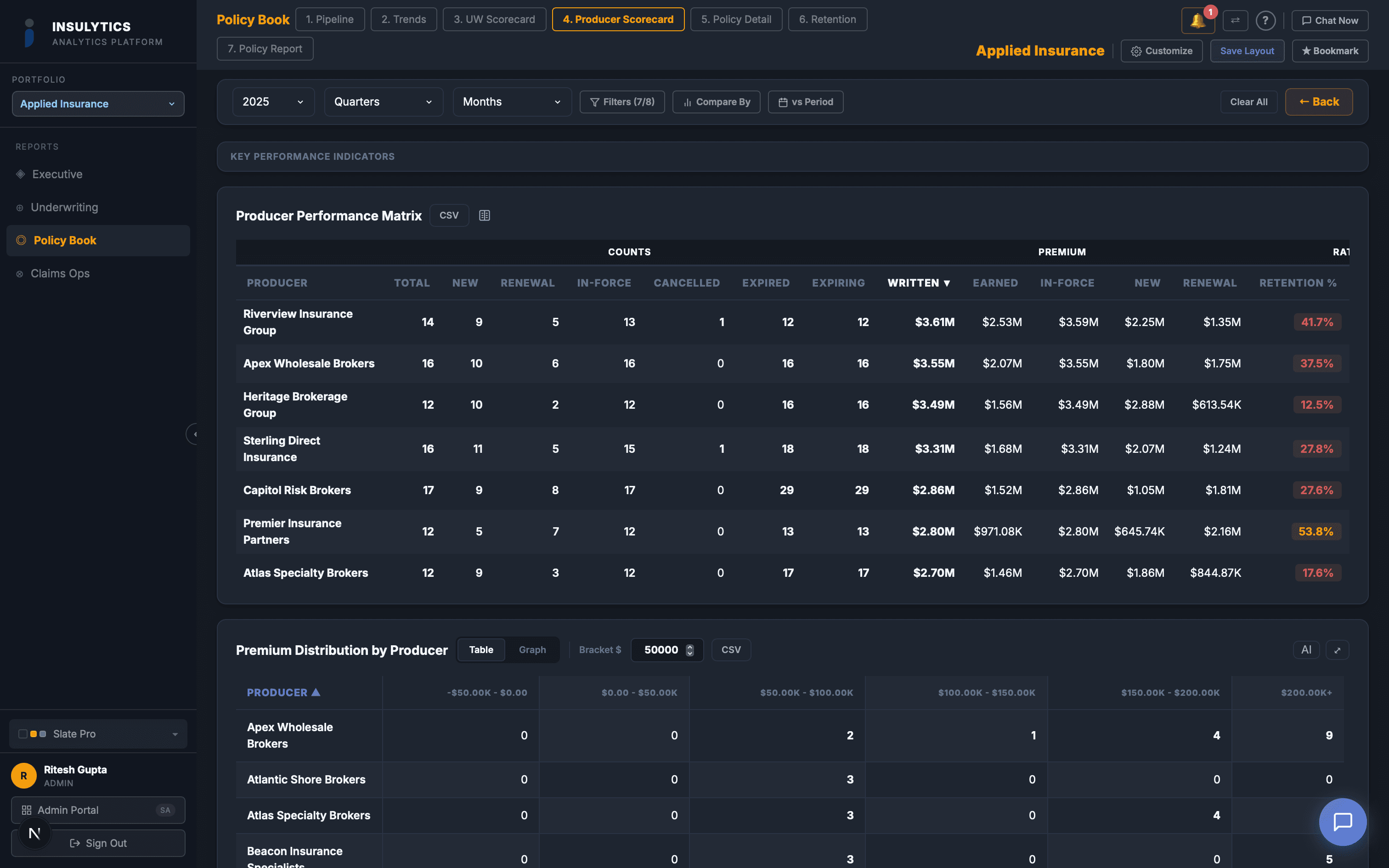The image size is (1389, 868).
Task: Click Chat Now button
Action: (x=1330, y=21)
